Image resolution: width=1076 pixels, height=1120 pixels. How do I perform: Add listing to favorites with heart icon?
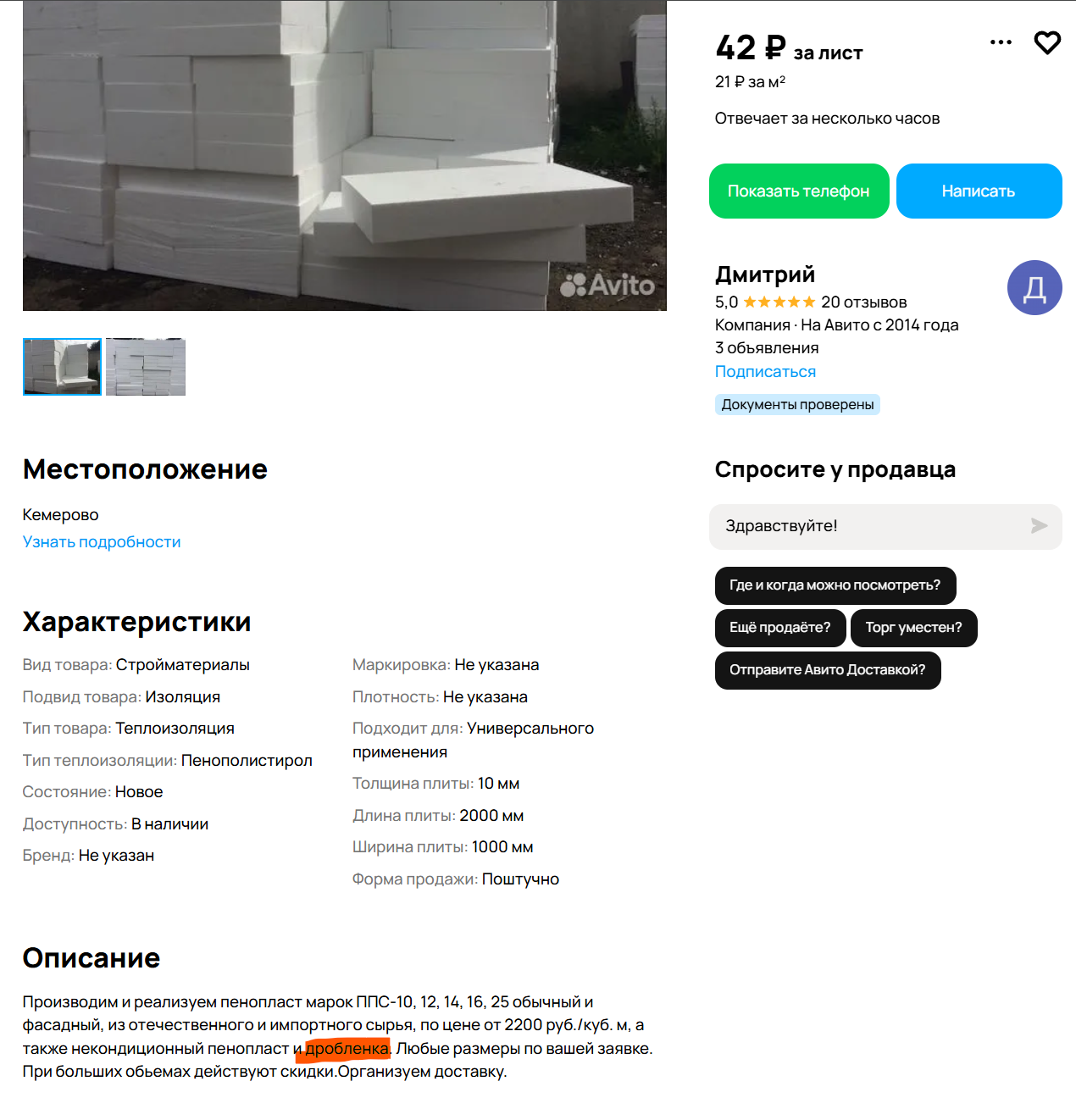pos(1047,42)
